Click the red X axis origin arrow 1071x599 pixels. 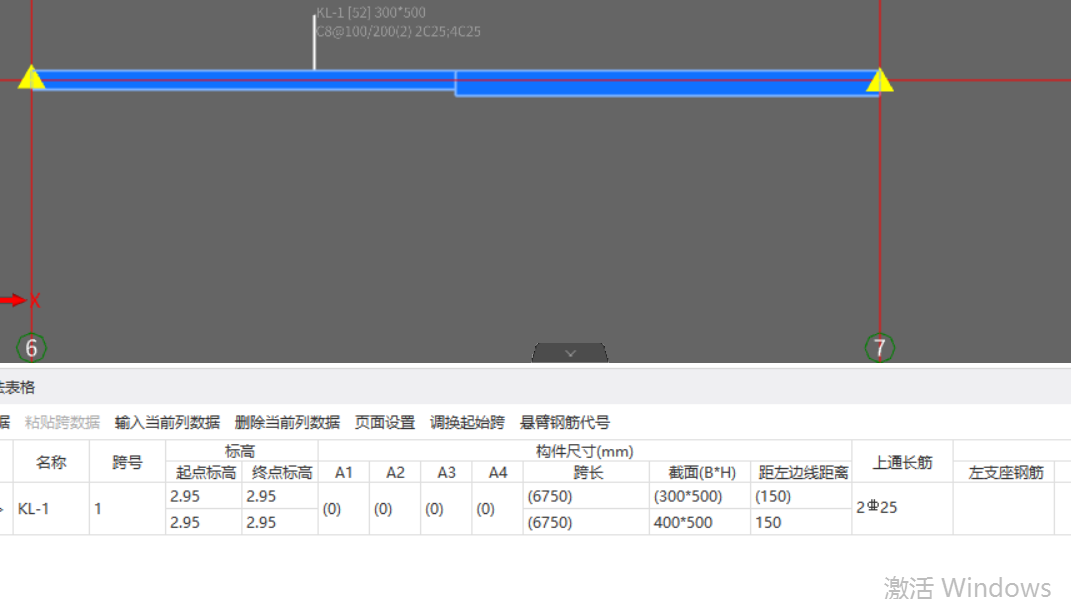(x=14, y=300)
